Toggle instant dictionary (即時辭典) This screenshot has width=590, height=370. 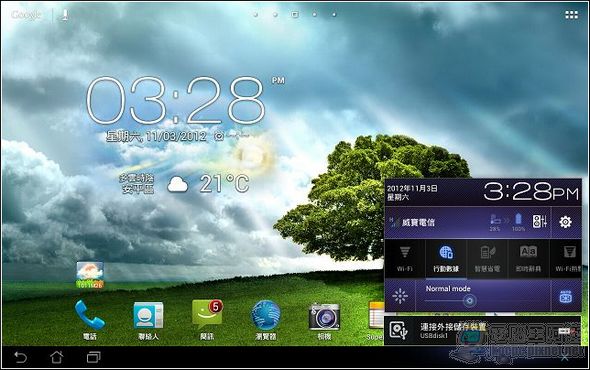[x=528, y=259]
